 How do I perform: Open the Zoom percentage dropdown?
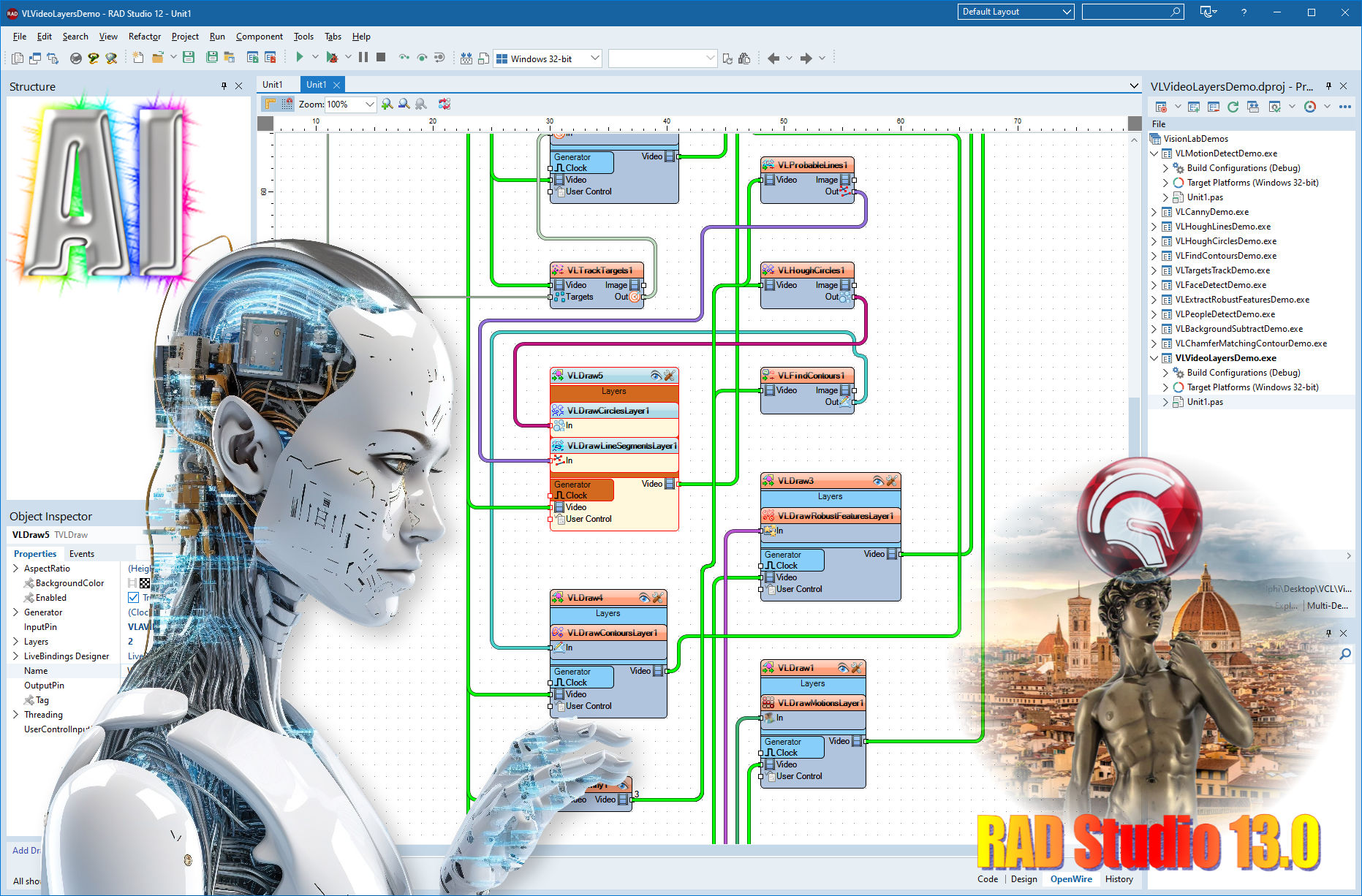(x=369, y=105)
